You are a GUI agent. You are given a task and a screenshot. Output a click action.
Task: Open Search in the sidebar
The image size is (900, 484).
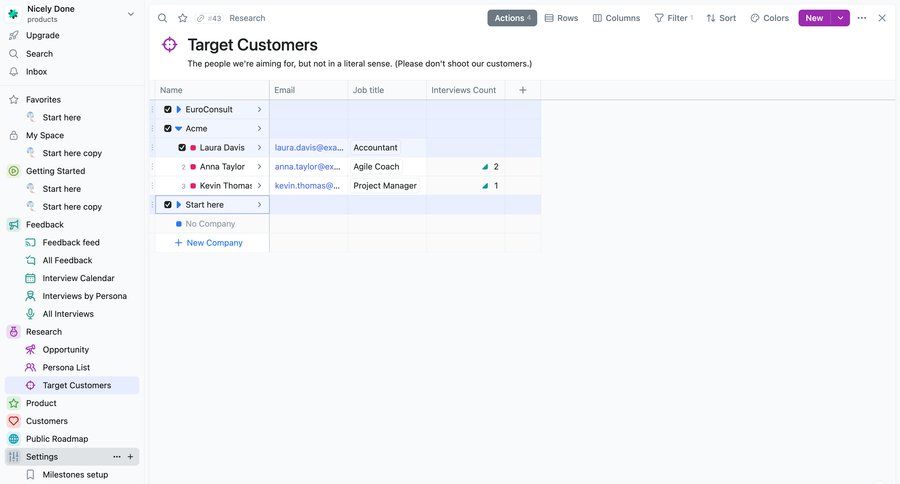click(39, 54)
